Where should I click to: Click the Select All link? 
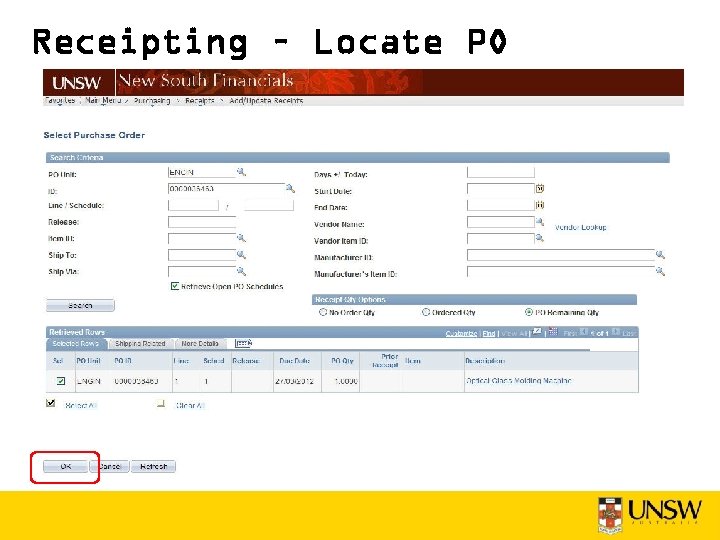pos(81,405)
